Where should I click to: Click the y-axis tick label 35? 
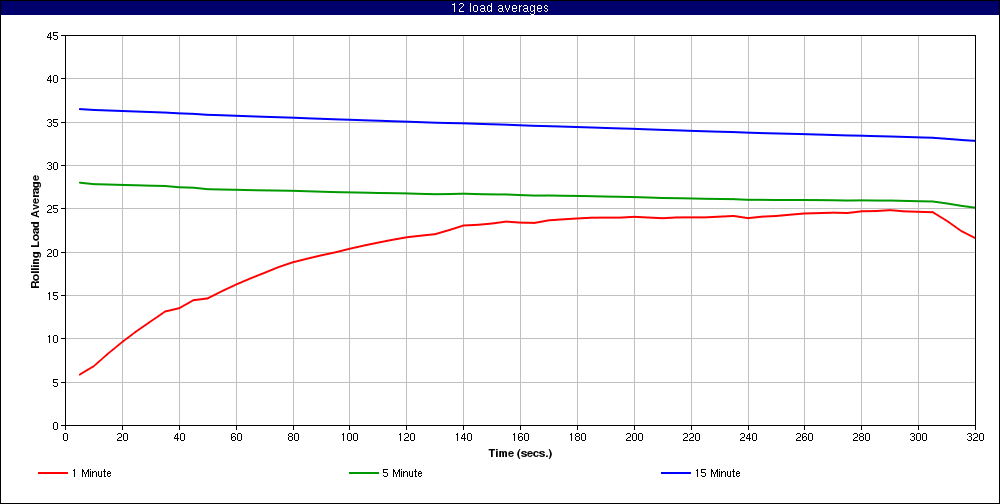53,122
